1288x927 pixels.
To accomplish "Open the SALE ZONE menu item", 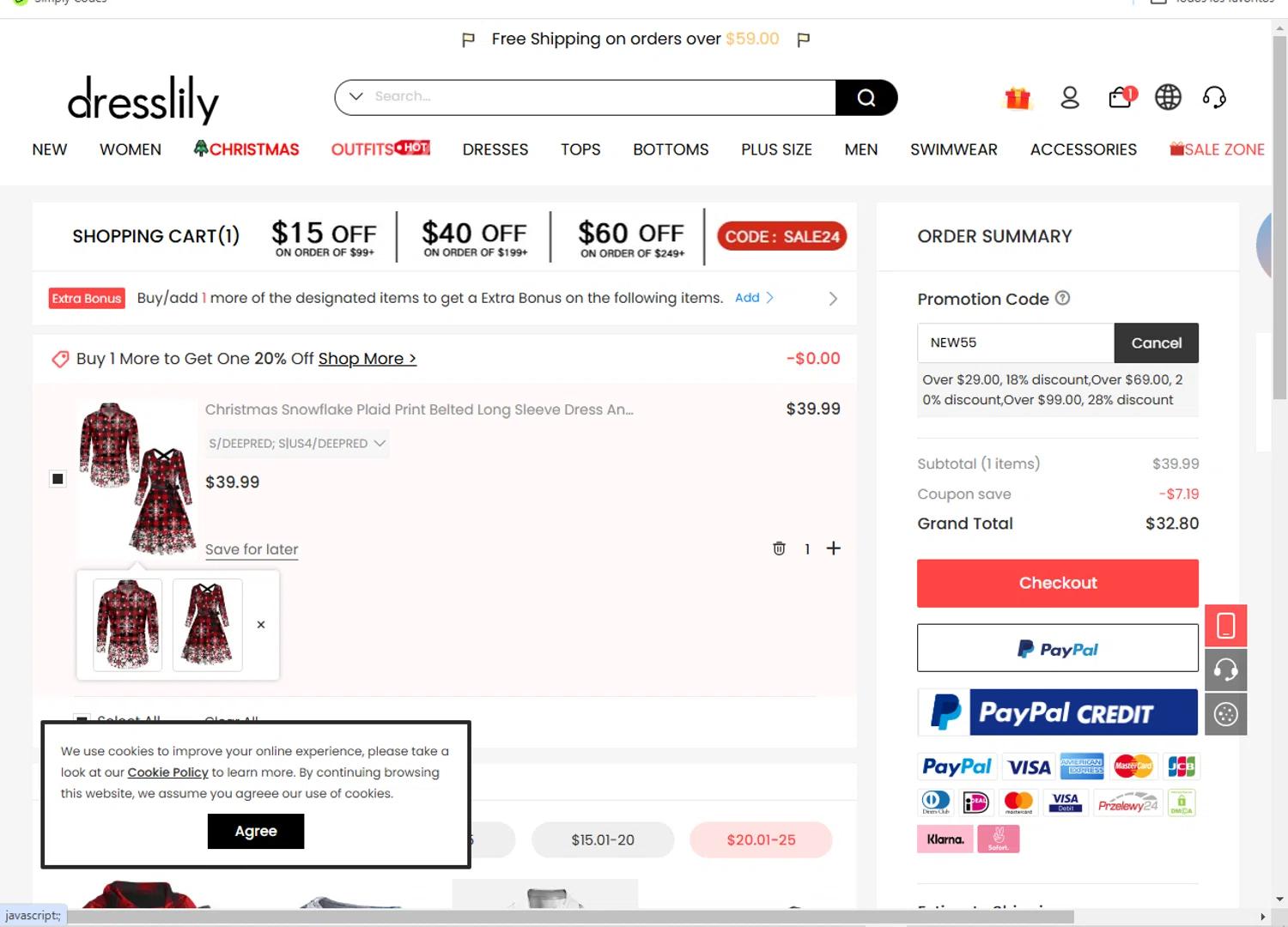I will (1217, 149).
